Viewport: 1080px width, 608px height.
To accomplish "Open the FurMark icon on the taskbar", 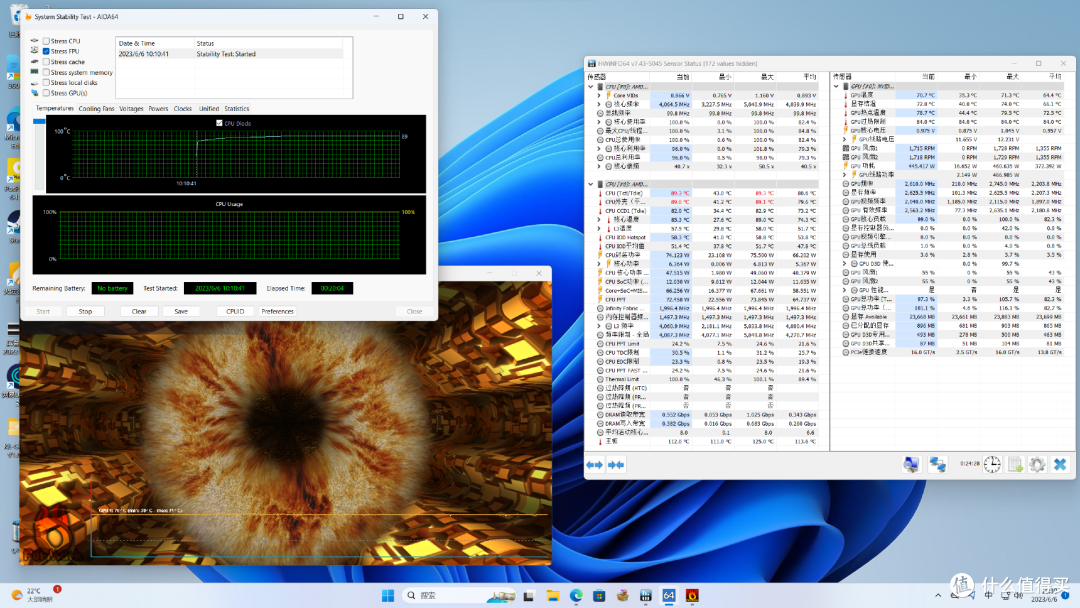I will pos(692,595).
